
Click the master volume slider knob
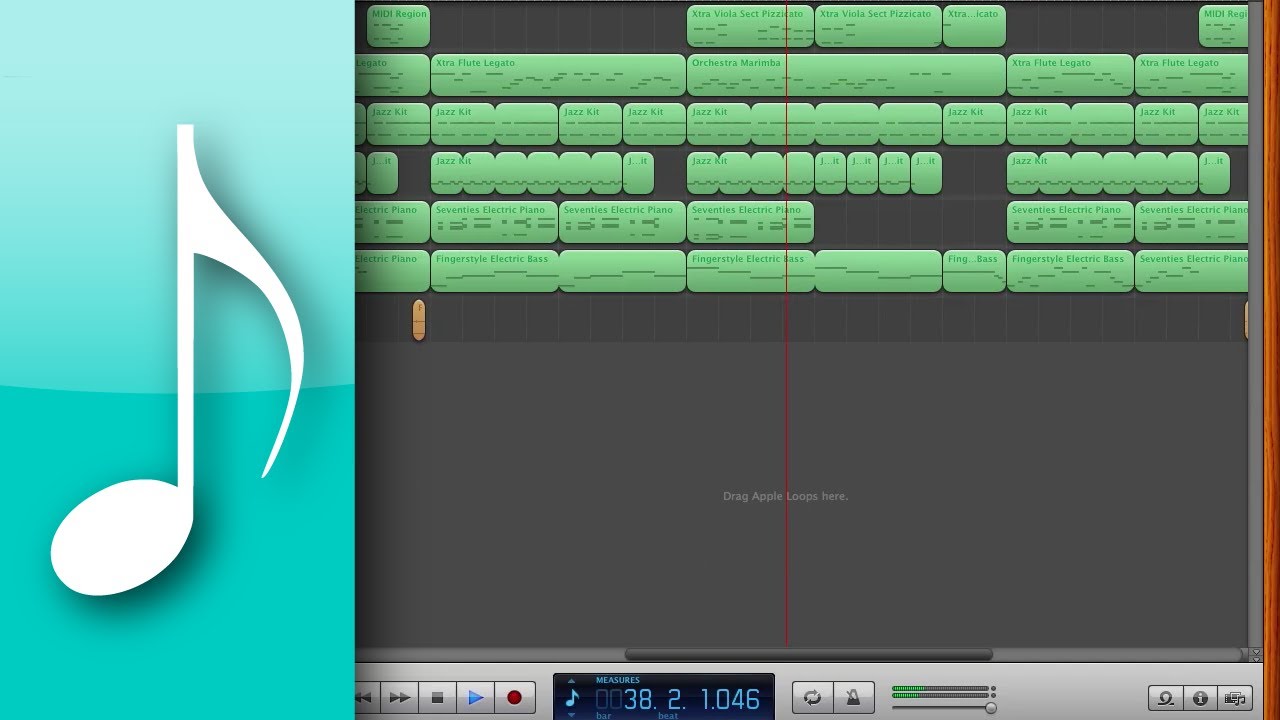[990, 707]
